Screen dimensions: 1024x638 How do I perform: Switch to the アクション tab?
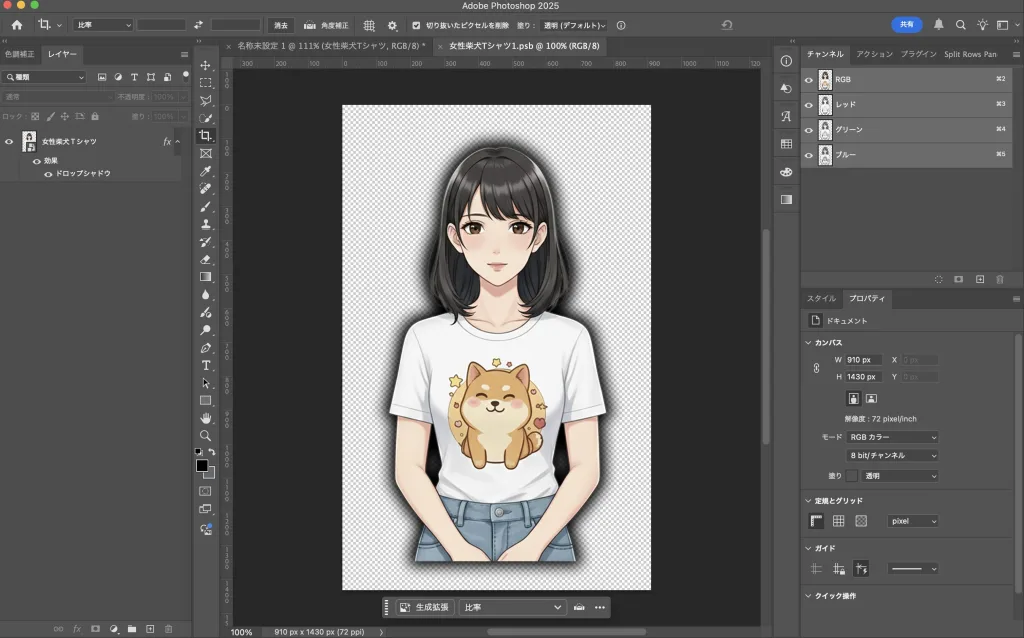point(874,54)
